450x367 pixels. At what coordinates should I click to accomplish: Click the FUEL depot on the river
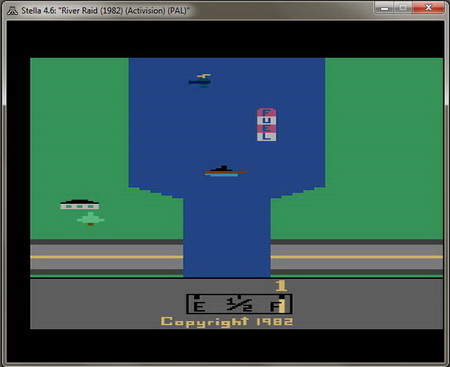coord(266,125)
